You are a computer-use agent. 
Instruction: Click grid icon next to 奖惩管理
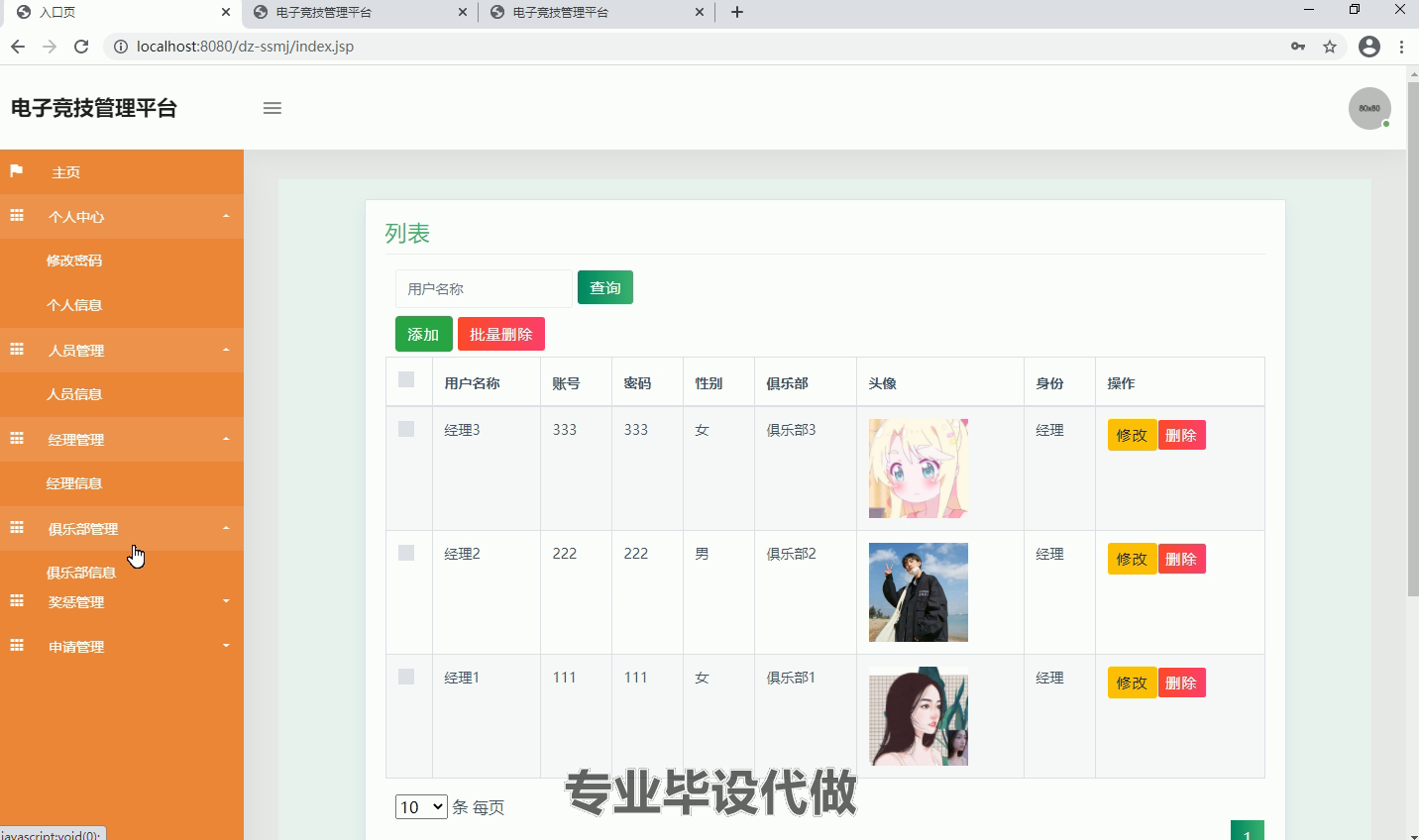tap(17, 600)
